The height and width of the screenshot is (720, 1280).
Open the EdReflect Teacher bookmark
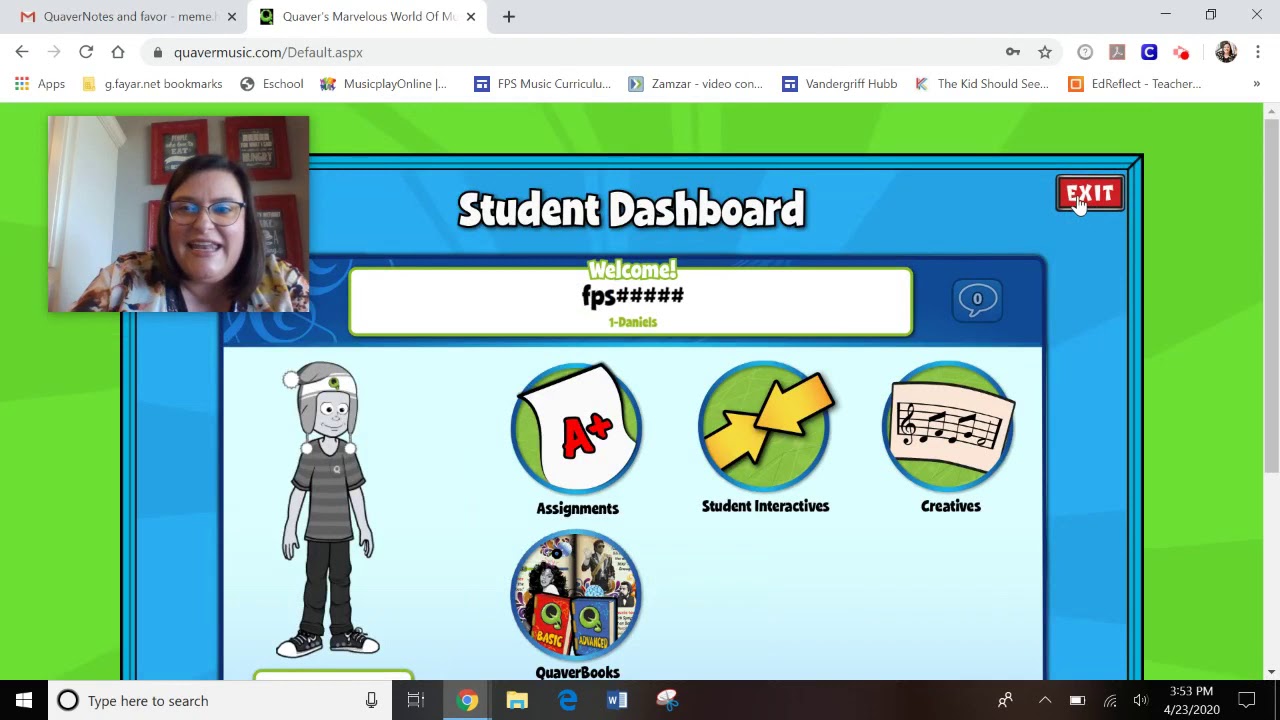(x=1135, y=84)
